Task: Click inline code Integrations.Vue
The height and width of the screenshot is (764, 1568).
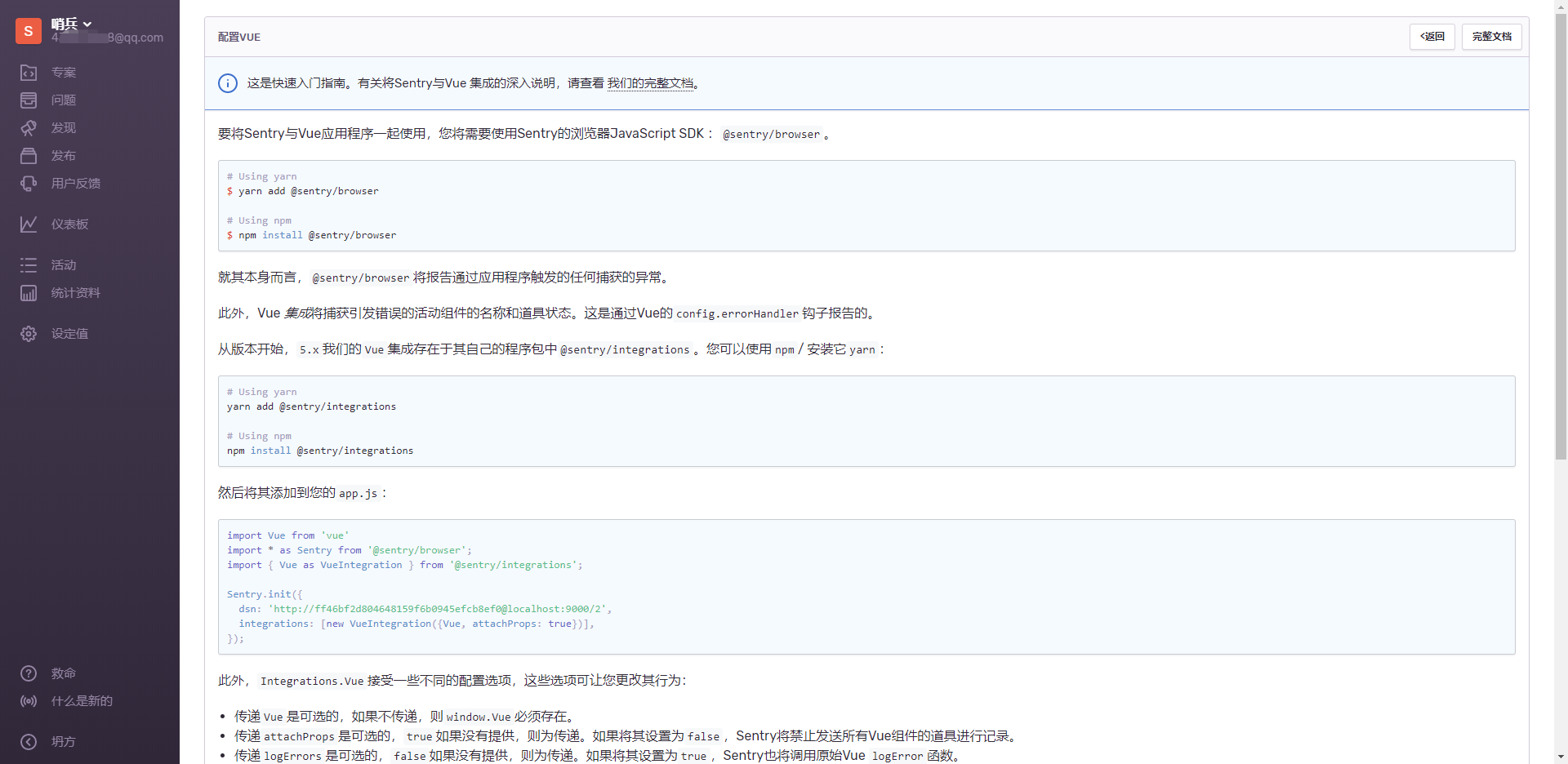Action: pos(312,681)
